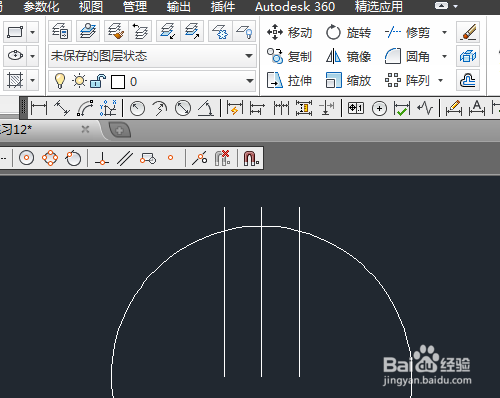Select the Jogged radius dimension tool
This screenshot has height=398, width=500.
(160, 109)
